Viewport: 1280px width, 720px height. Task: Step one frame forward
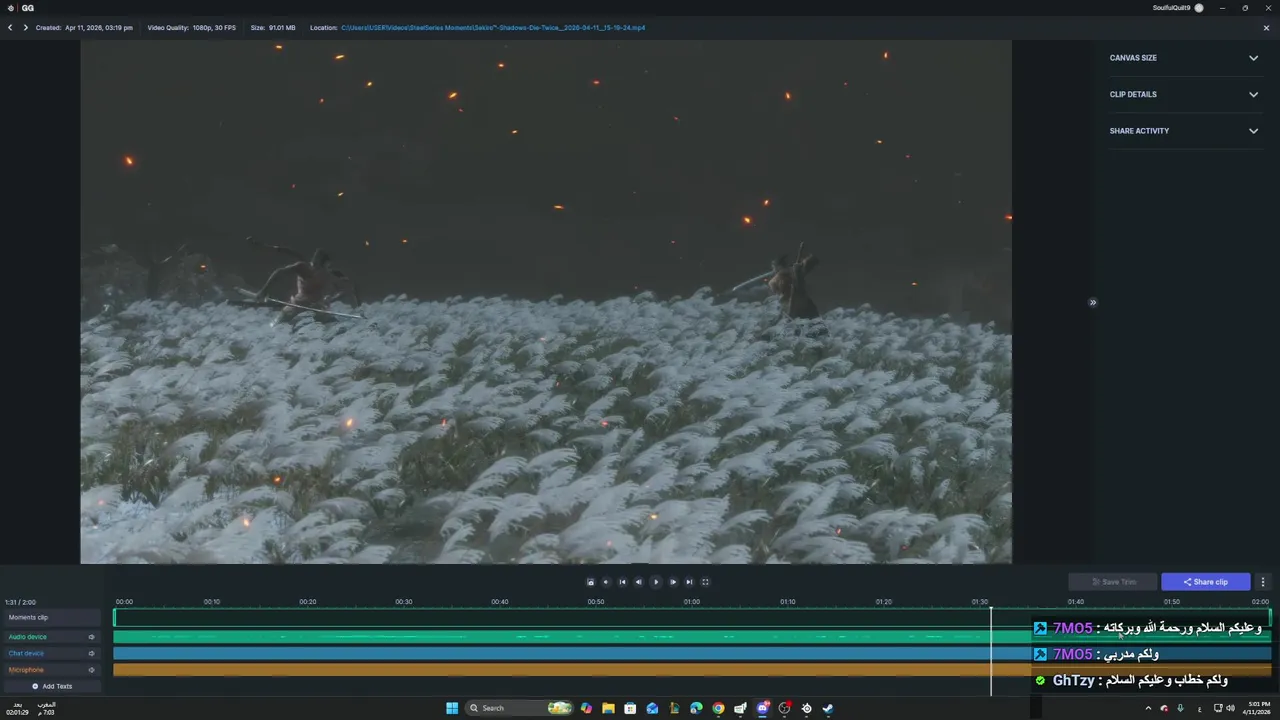pos(673,582)
